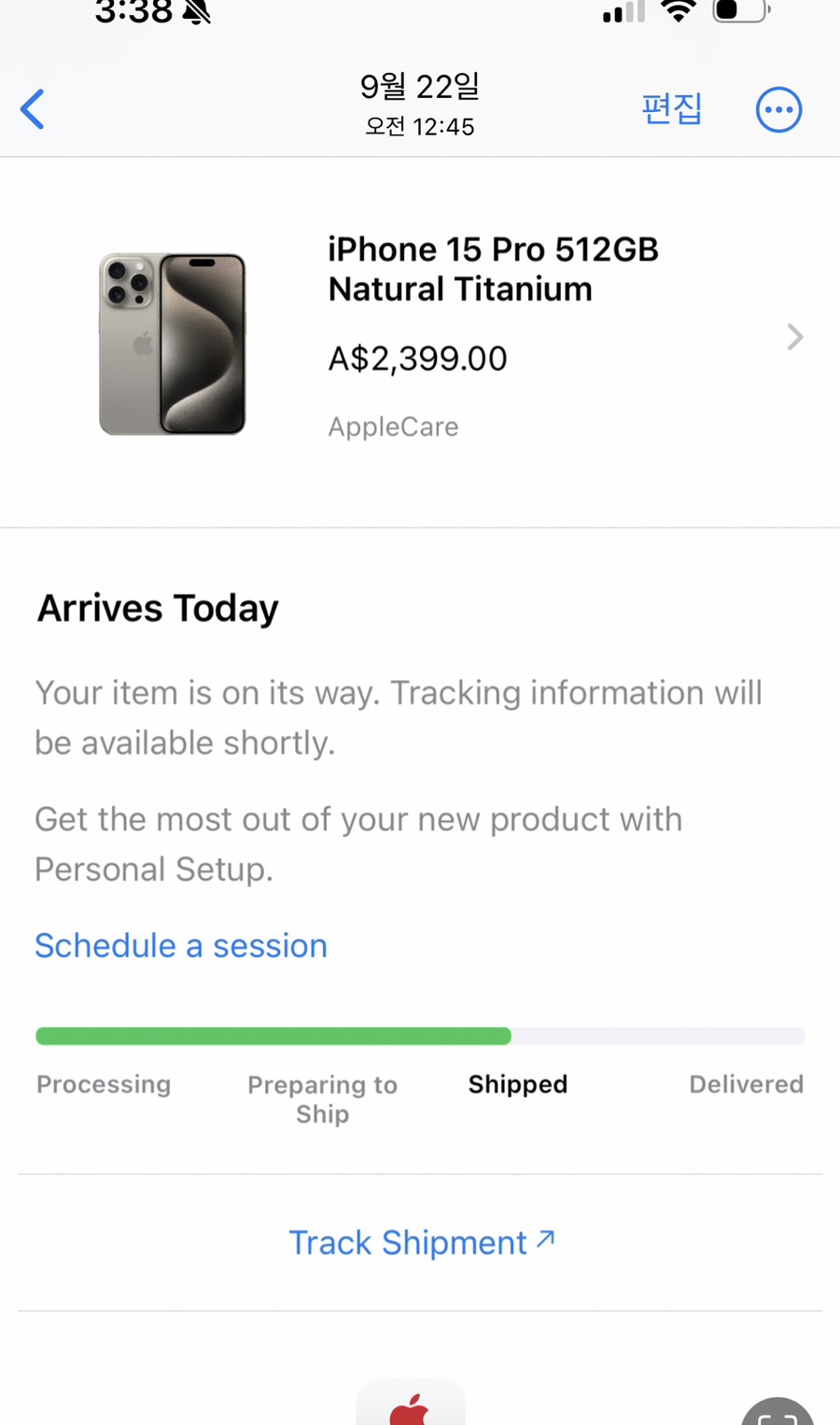Tap the blue back arrow

click(33, 109)
